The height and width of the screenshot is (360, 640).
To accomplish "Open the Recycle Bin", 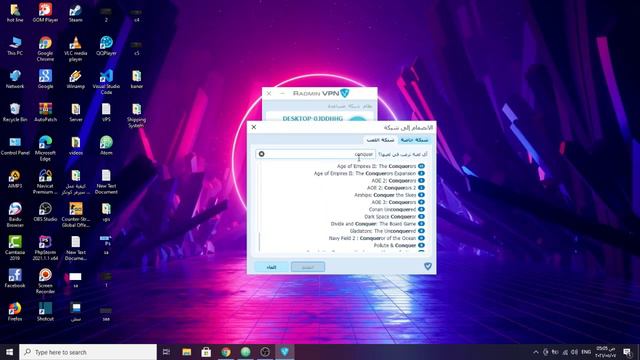I will [15, 112].
